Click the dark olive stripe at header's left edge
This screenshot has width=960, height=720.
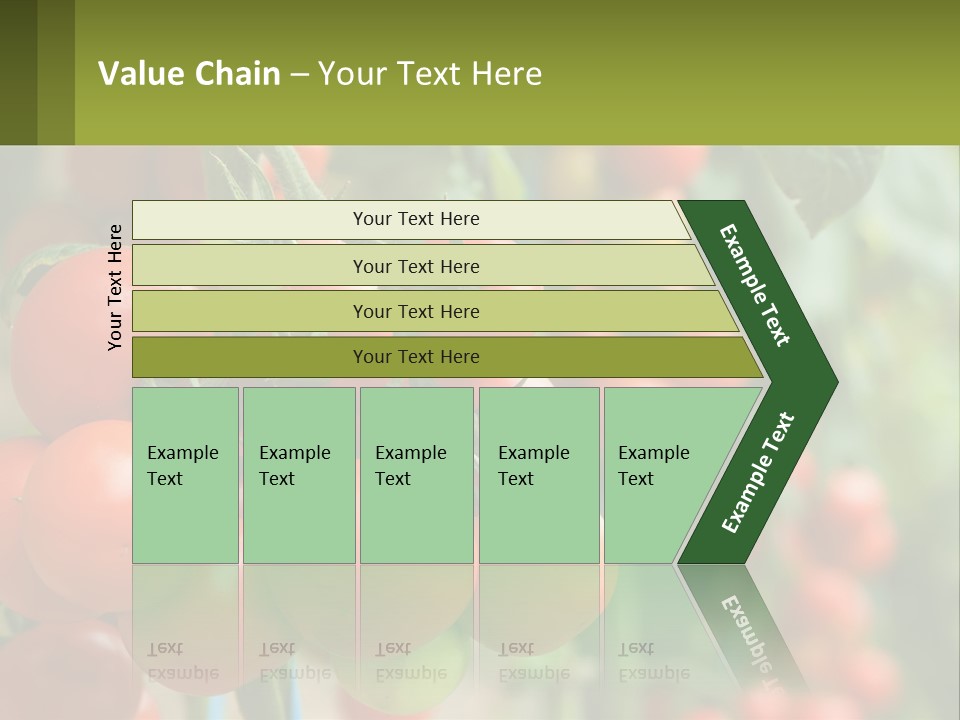[18, 72]
